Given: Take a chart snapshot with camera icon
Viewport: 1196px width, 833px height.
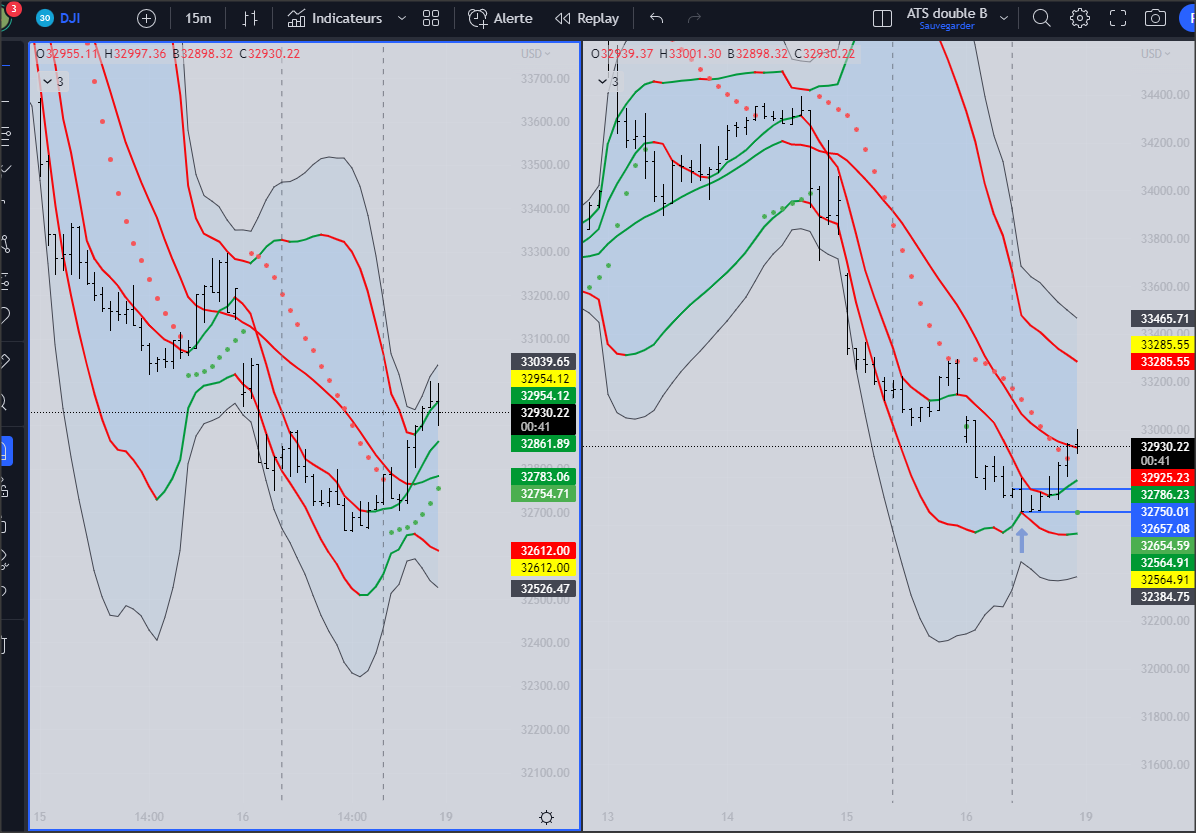Looking at the screenshot, I should click(1156, 18).
